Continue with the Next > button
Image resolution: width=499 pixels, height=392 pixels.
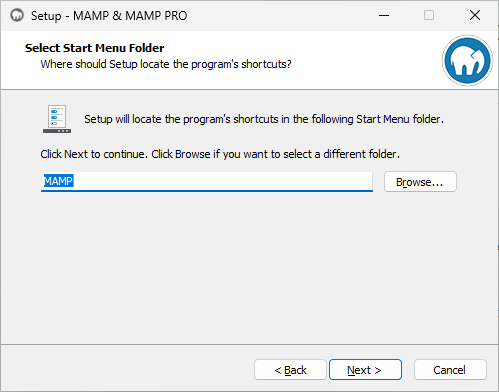[x=365, y=370]
